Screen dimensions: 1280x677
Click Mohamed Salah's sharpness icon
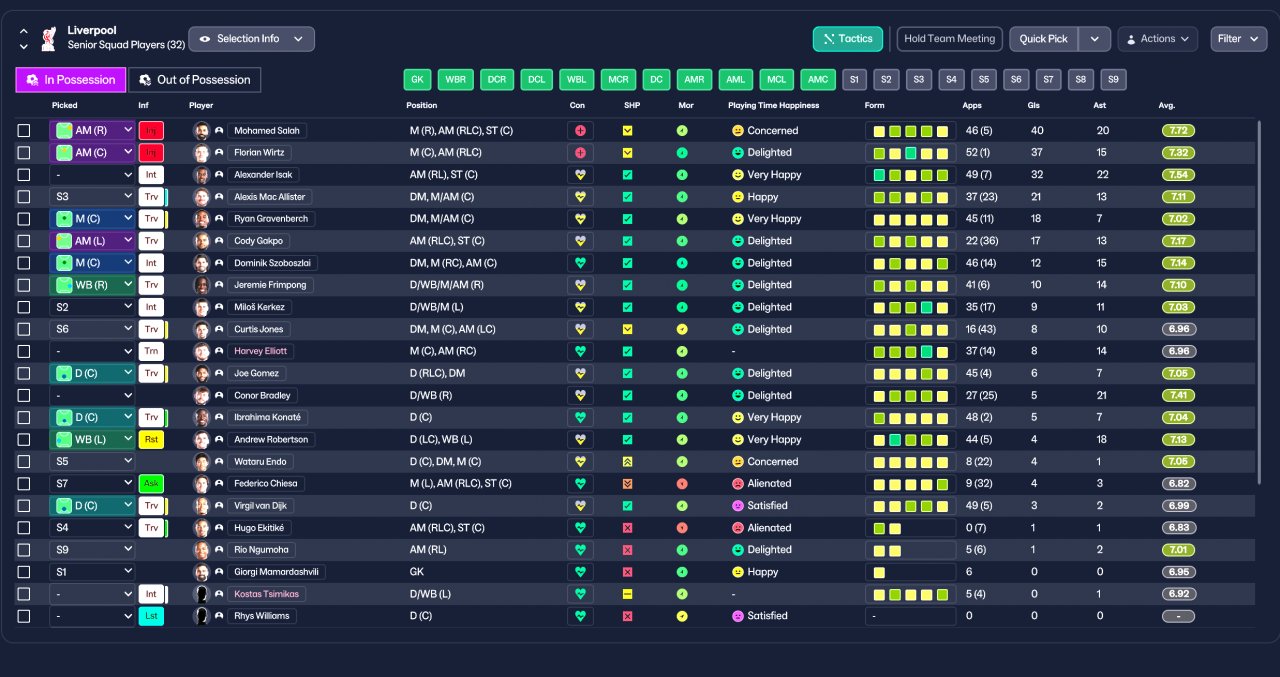click(x=627, y=130)
